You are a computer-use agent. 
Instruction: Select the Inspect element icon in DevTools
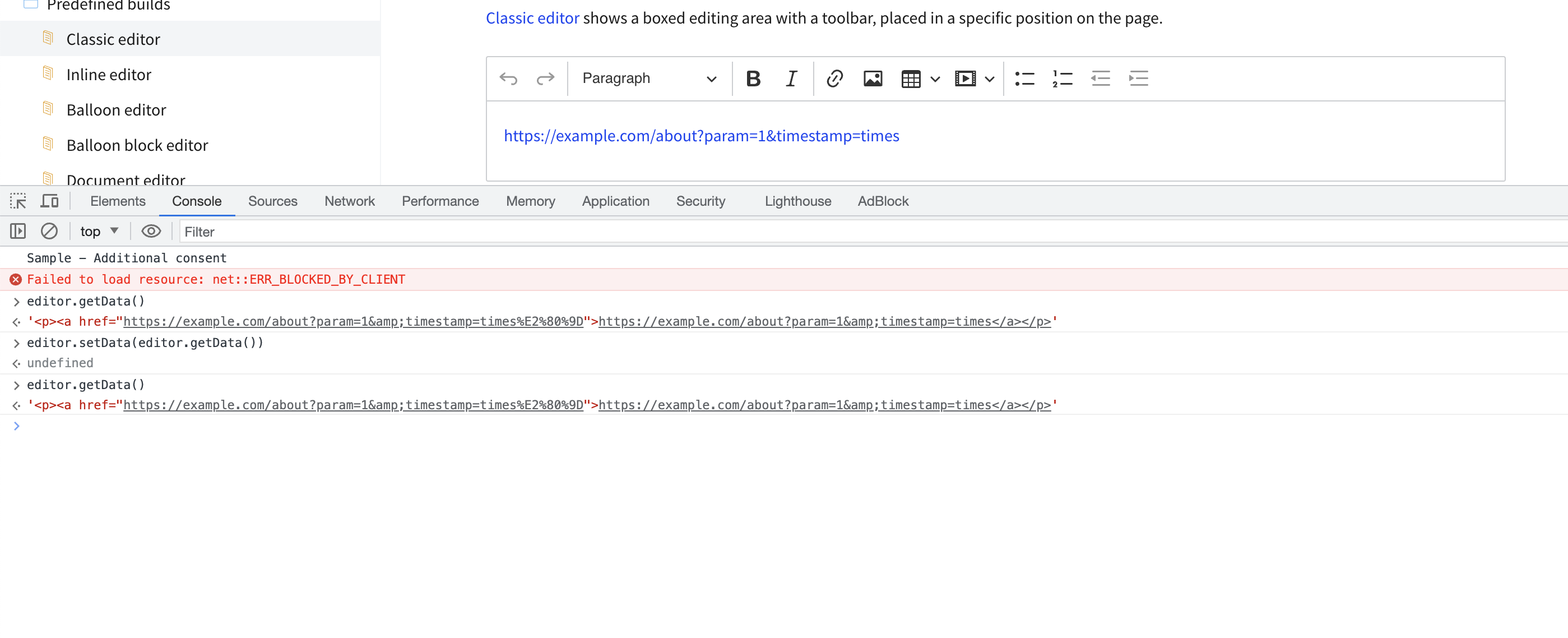(17, 200)
